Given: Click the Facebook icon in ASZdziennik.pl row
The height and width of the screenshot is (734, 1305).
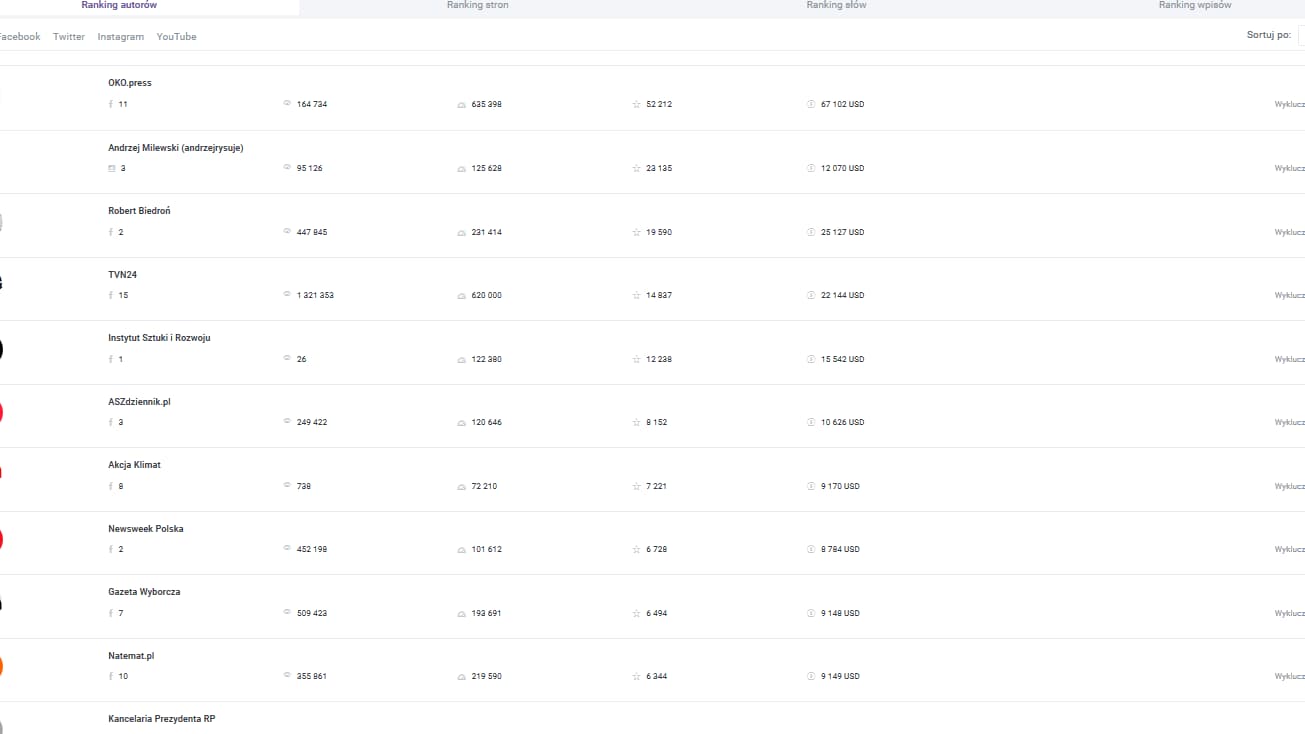Looking at the screenshot, I should 111,422.
